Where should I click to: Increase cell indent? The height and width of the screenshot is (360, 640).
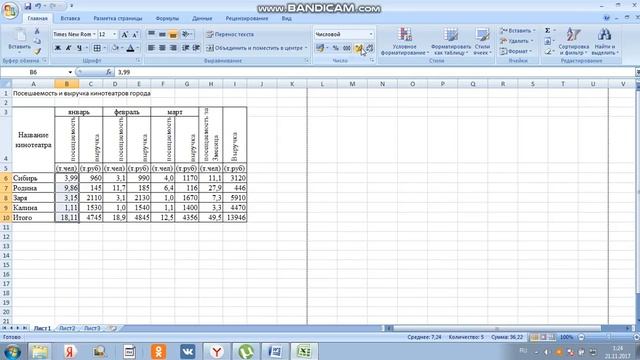pos(196,48)
